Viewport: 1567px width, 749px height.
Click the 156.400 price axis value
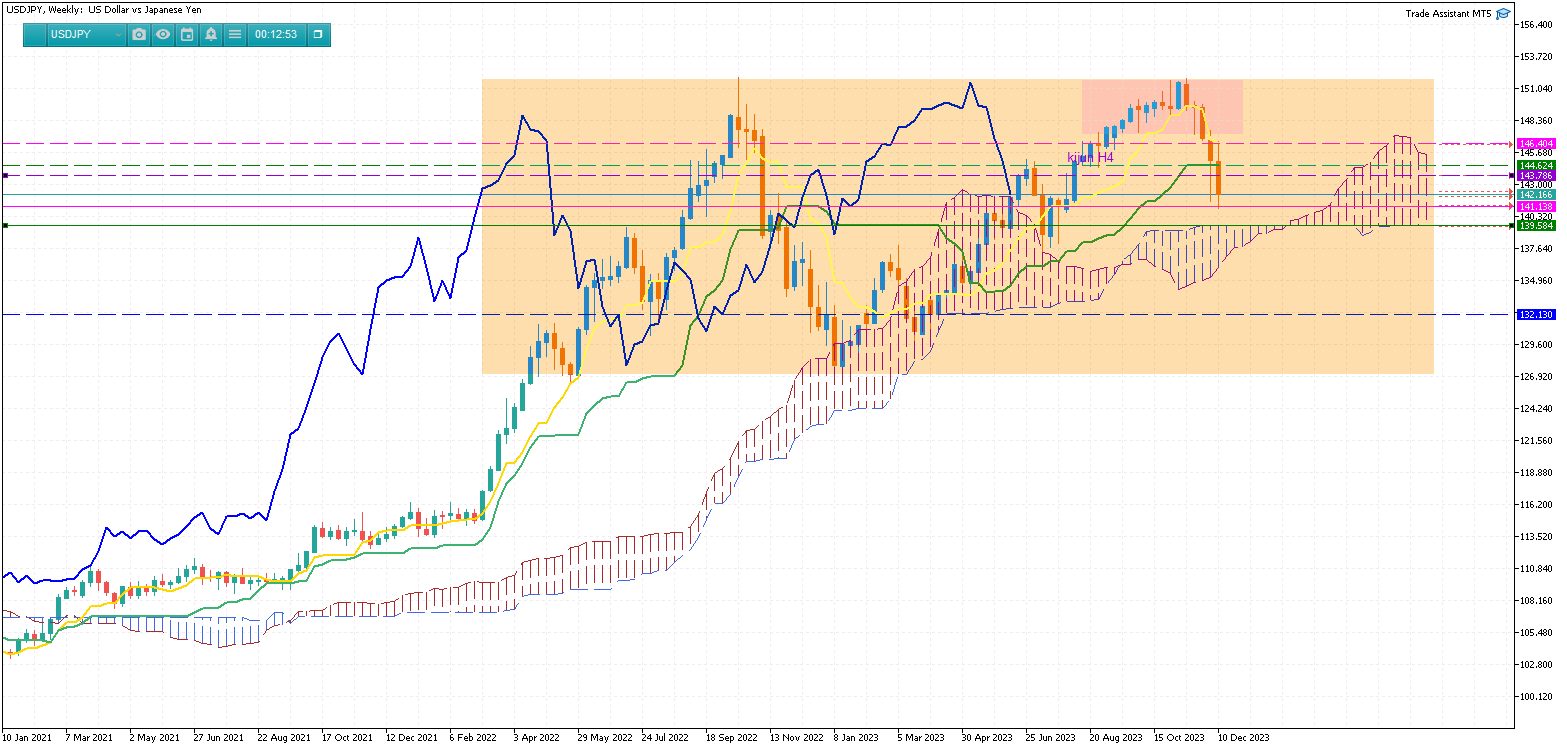click(1536, 25)
